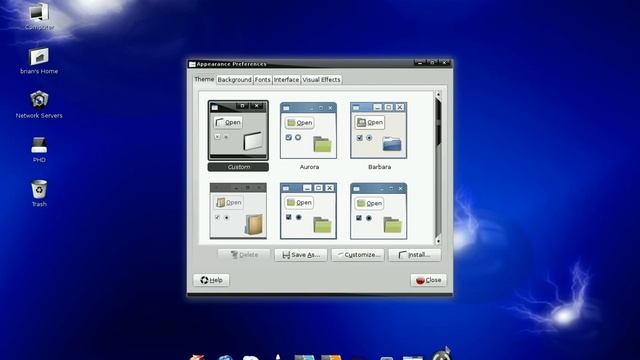Switch to the Theme tab
640x360 pixels.
[x=204, y=79]
